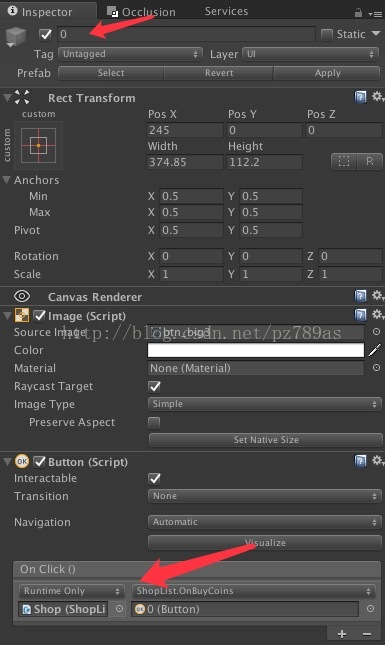Click the Shop (ShopList) object field
Viewport: 385px width, 645px height.
63,609
